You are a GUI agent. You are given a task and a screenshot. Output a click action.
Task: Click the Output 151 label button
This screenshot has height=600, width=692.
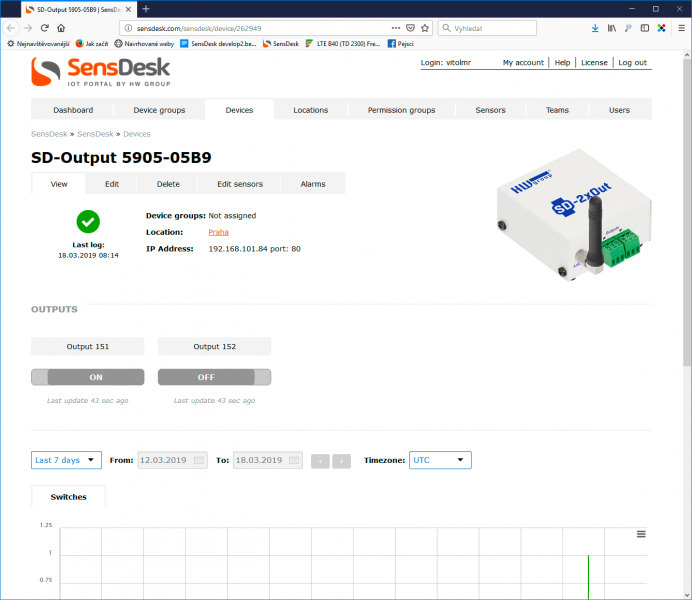coord(87,346)
